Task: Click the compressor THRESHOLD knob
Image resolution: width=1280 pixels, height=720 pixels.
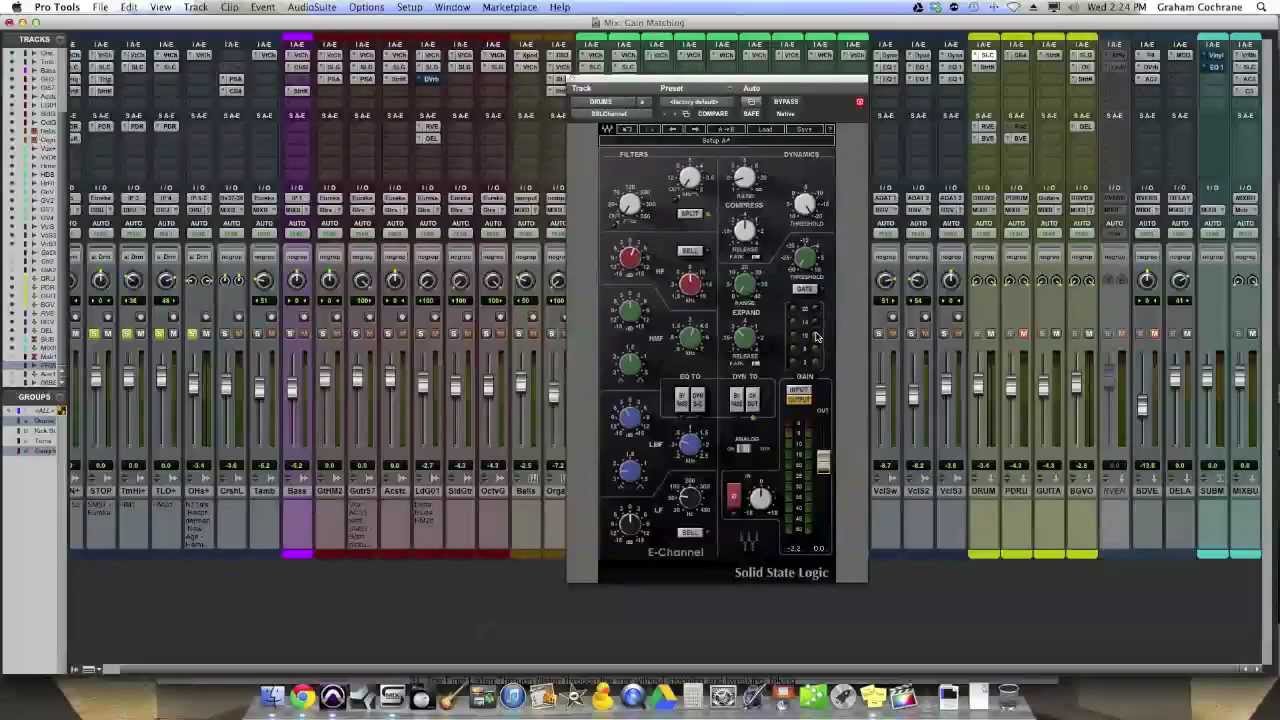Action: [804, 205]
